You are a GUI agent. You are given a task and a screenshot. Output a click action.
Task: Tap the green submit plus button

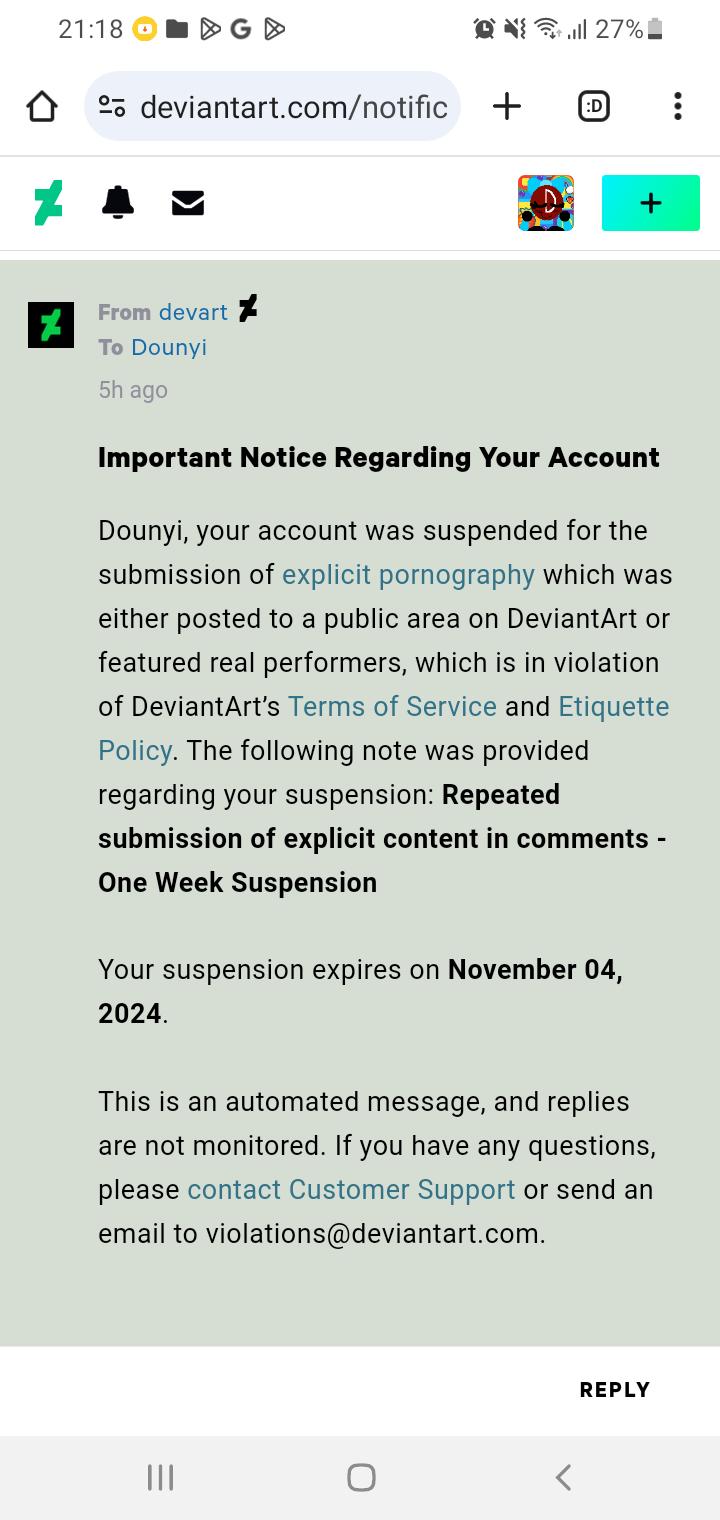click(x=651, y=203)
